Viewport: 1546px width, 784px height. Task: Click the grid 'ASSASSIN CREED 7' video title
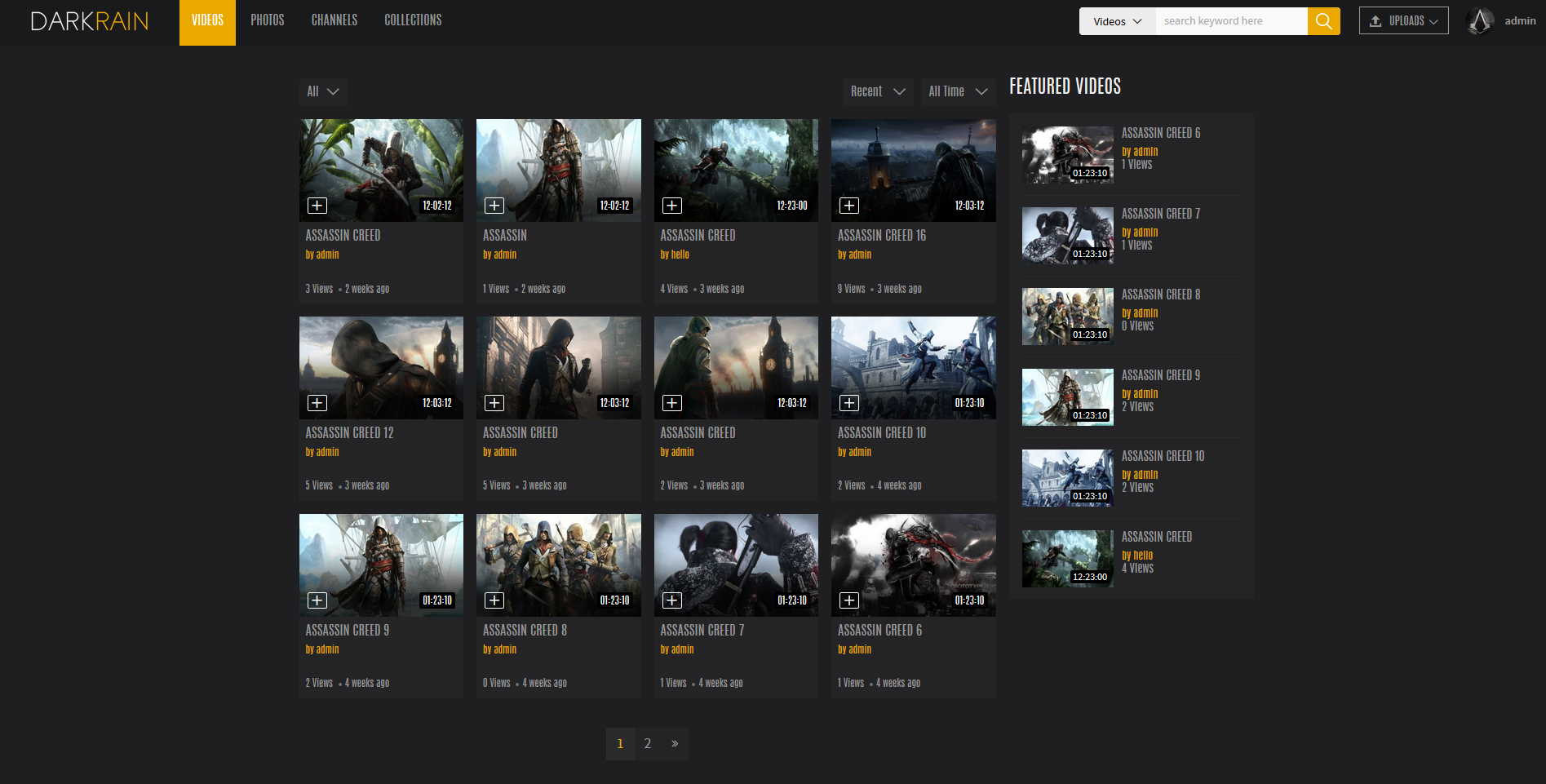pyautogui.click(x=702, y=631)
